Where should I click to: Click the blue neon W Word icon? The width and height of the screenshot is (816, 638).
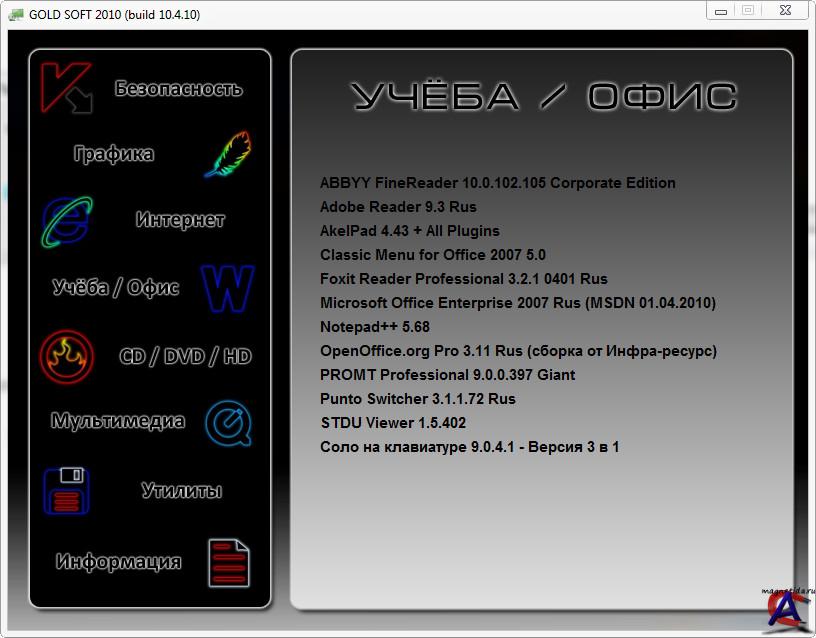coord(227,288)
